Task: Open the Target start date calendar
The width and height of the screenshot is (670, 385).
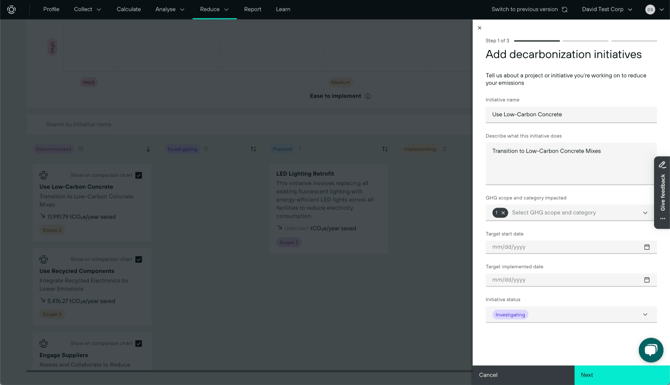Action: (x=646, y=247)
